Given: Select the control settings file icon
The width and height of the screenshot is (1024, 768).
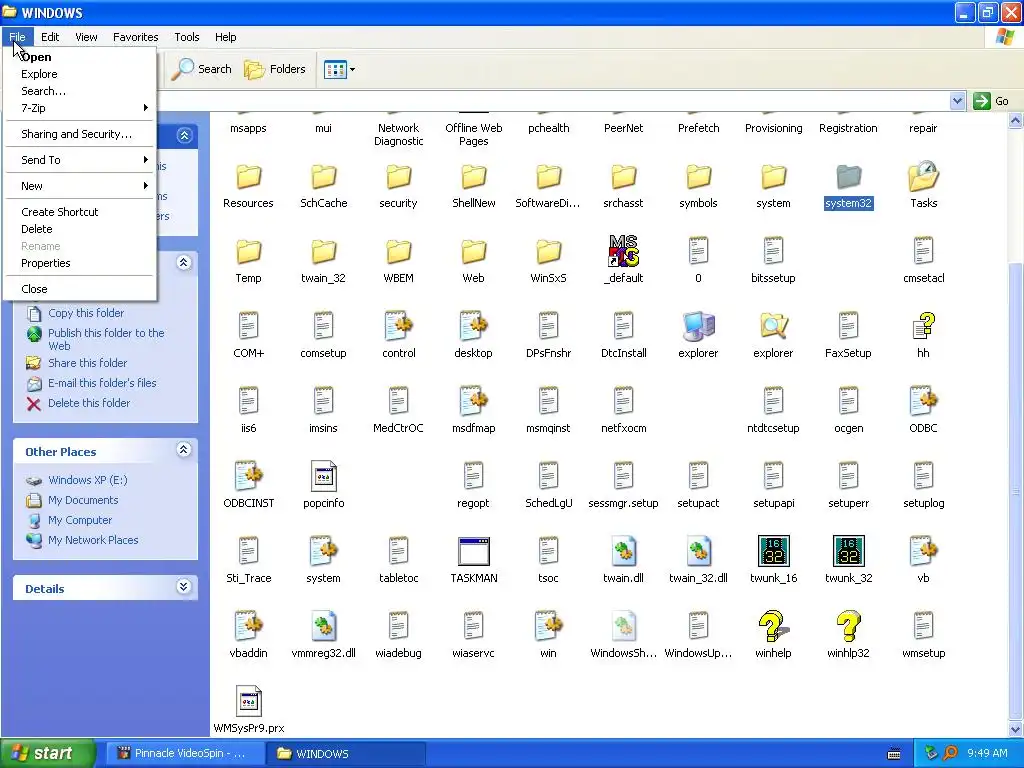Looking at the screenshot, I should point(398,326).
